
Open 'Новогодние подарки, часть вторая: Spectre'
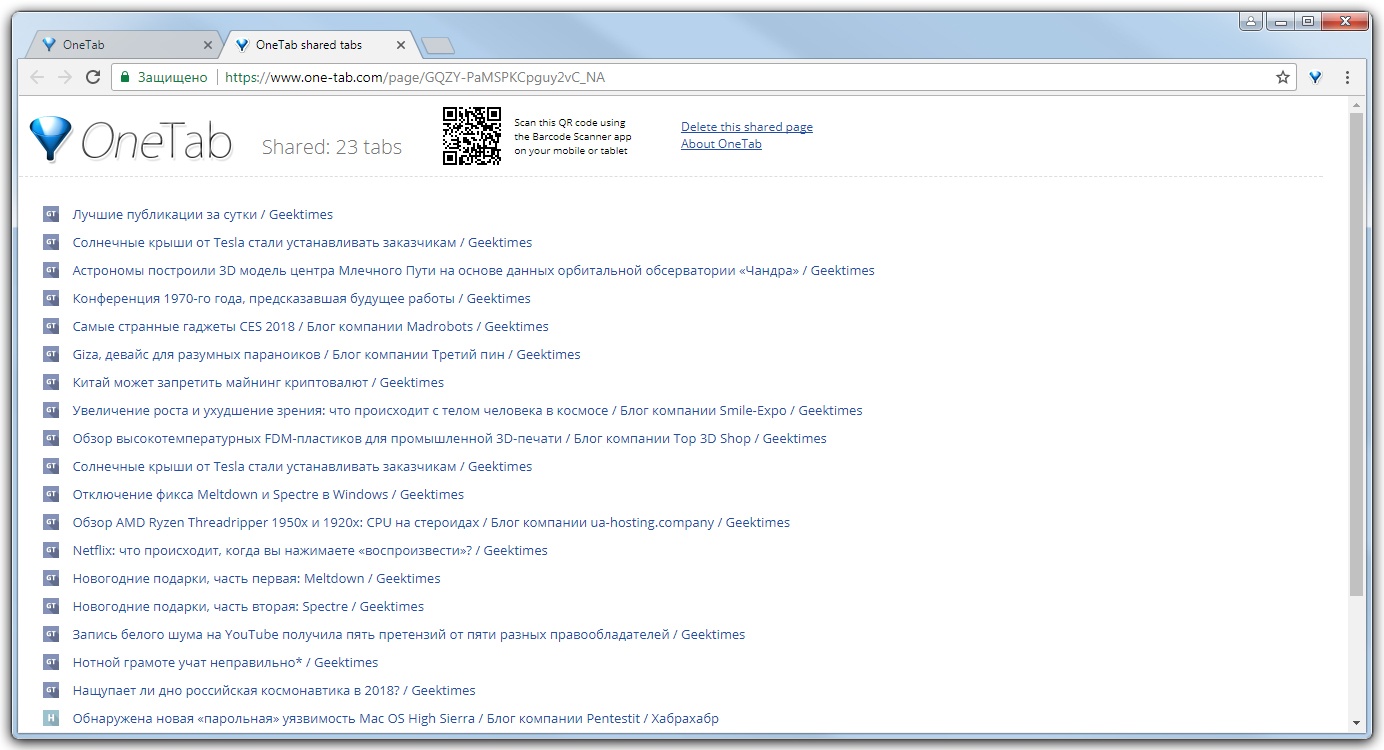point(248,606)
